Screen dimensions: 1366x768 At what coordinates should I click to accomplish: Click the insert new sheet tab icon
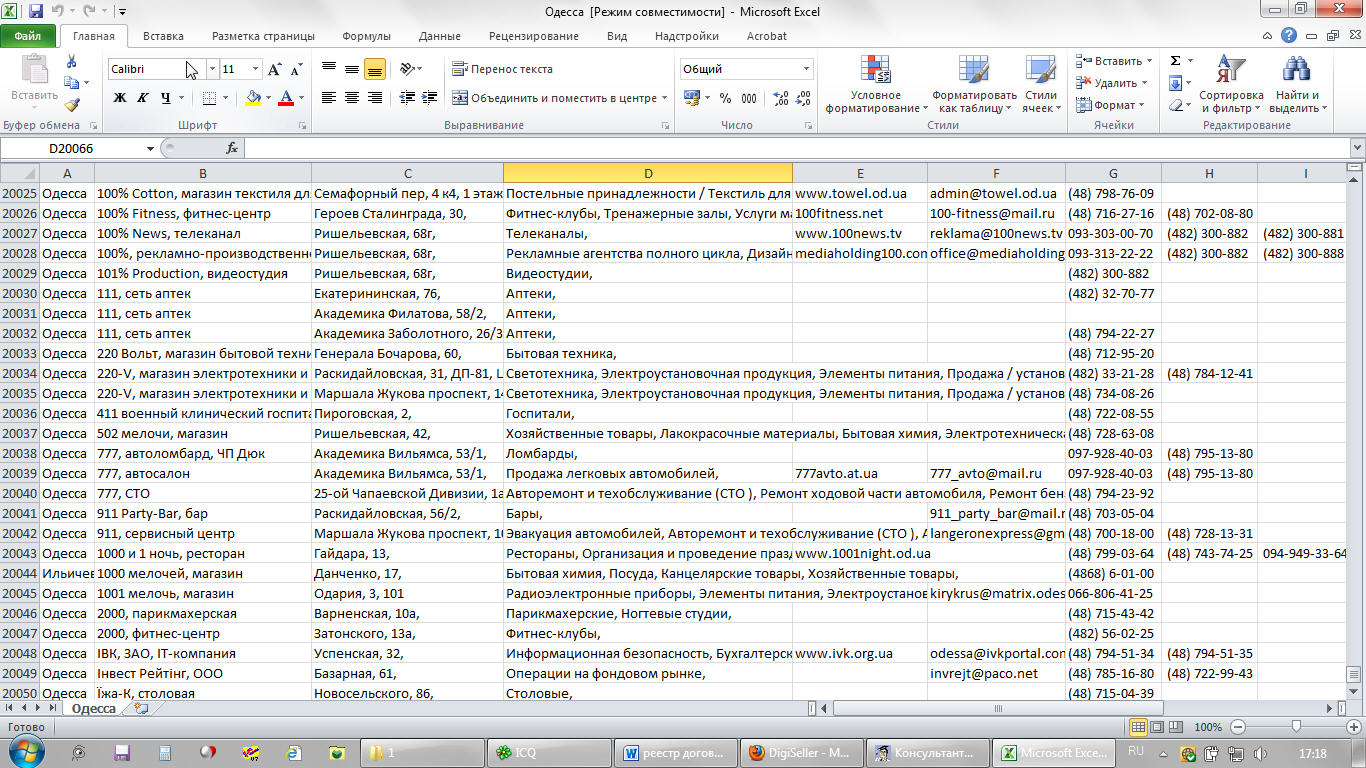pos(141,708)
